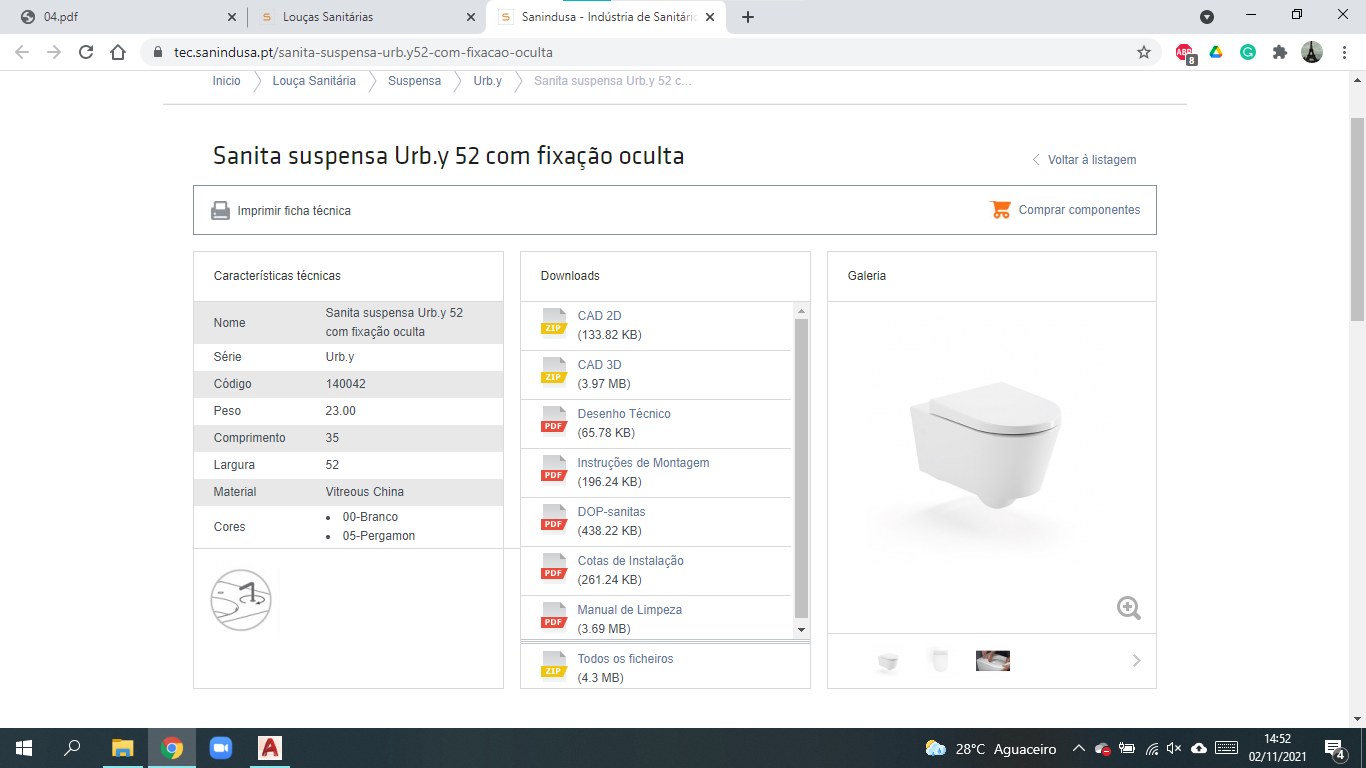The image size is (1366, 768).
Task: Click the Urb.y breadcrumb link
Action: point(488,81)
